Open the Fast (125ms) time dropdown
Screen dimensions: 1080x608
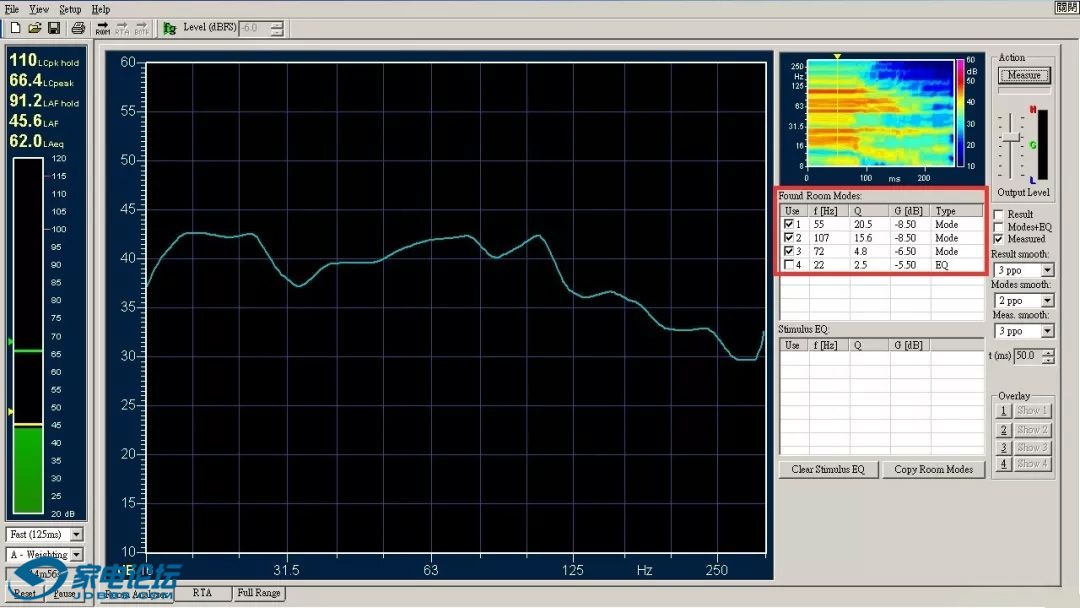(76, 535)
